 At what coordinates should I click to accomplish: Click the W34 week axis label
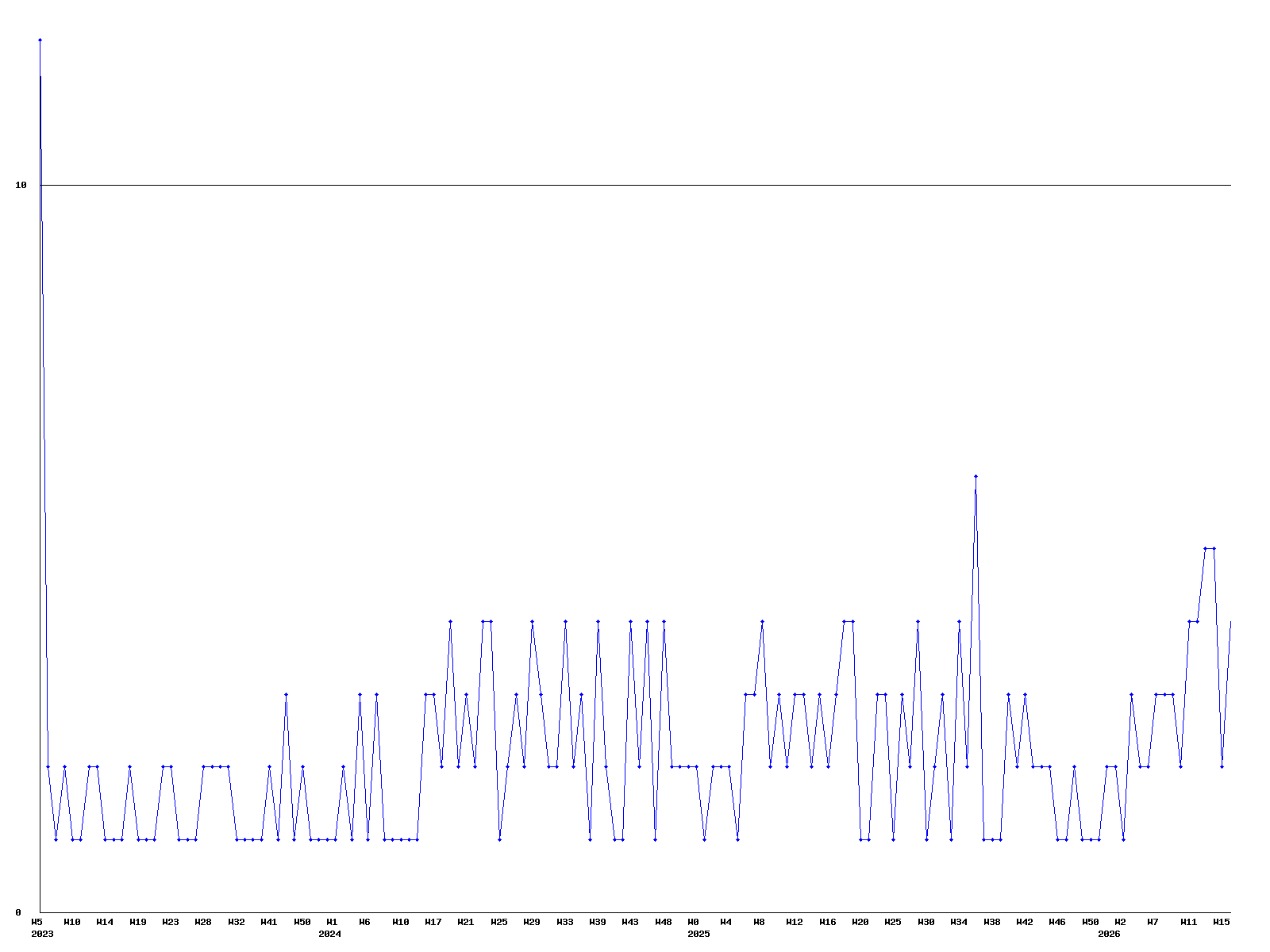point(959,922)
